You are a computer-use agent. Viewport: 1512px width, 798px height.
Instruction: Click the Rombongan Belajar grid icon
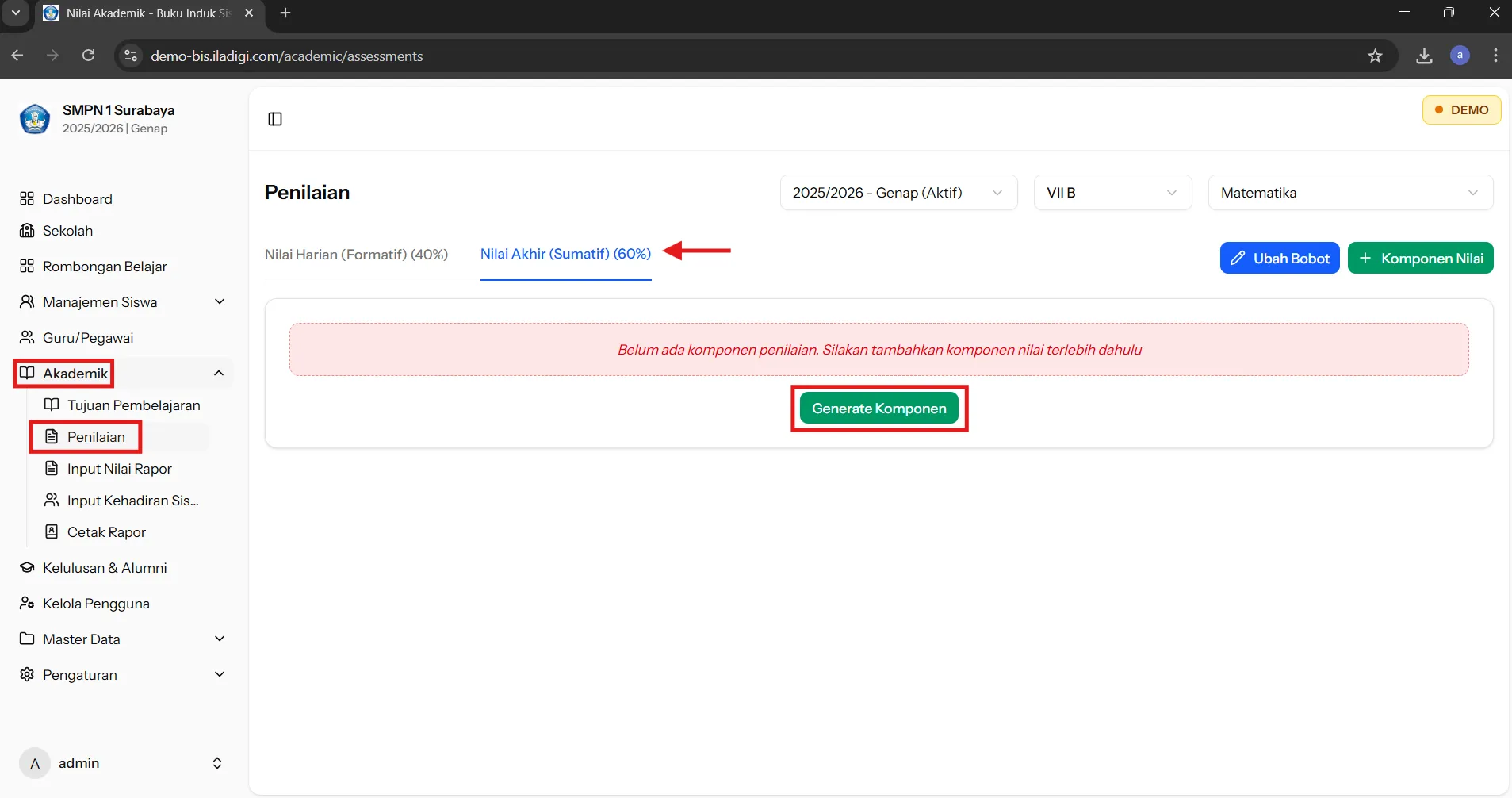pos(27,266)
